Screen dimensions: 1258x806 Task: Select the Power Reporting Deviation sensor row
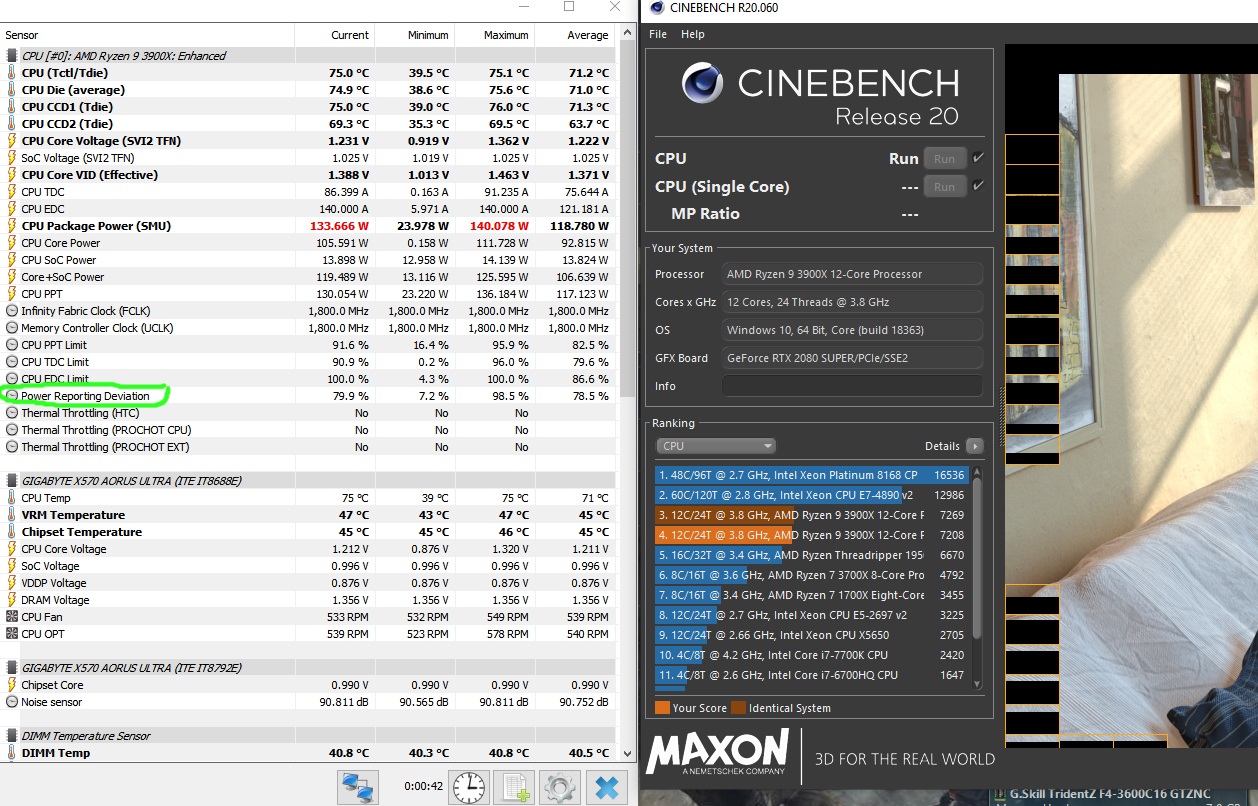tap(307, 396)
